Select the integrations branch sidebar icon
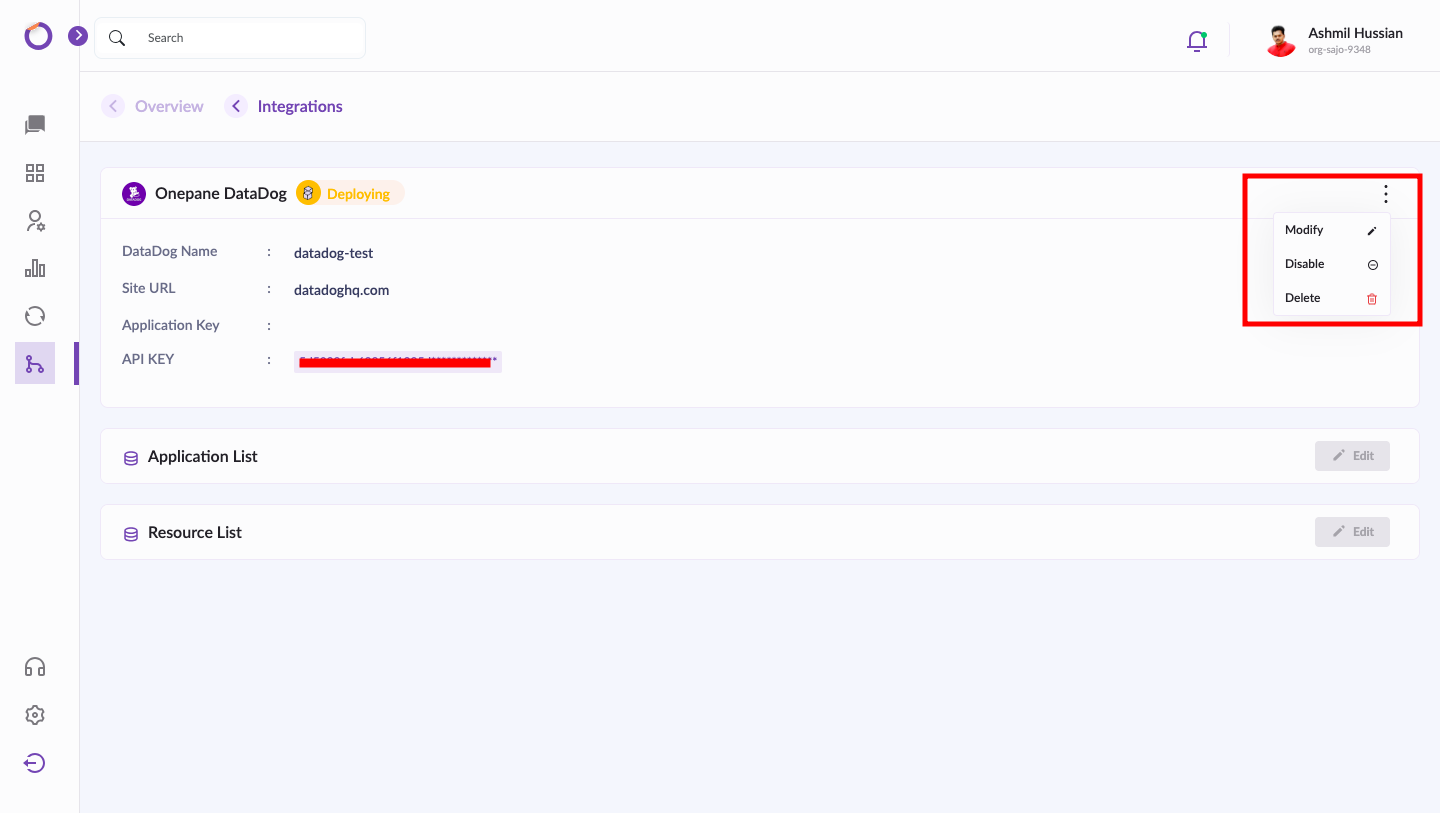 click(x=35, y=364)
